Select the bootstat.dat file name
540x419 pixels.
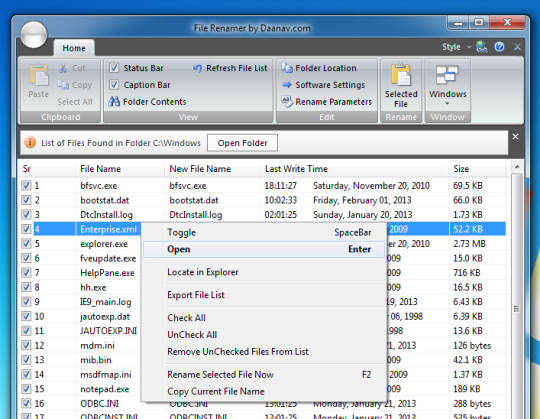105,200
